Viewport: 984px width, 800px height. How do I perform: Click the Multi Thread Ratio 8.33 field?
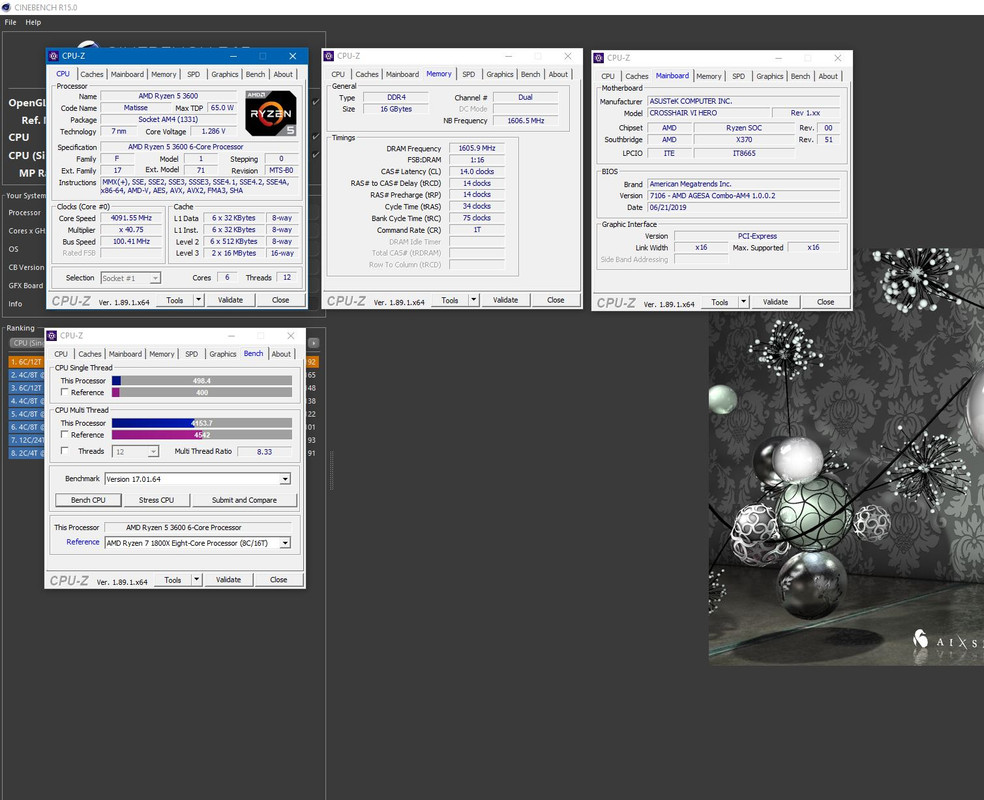point(264,451)
